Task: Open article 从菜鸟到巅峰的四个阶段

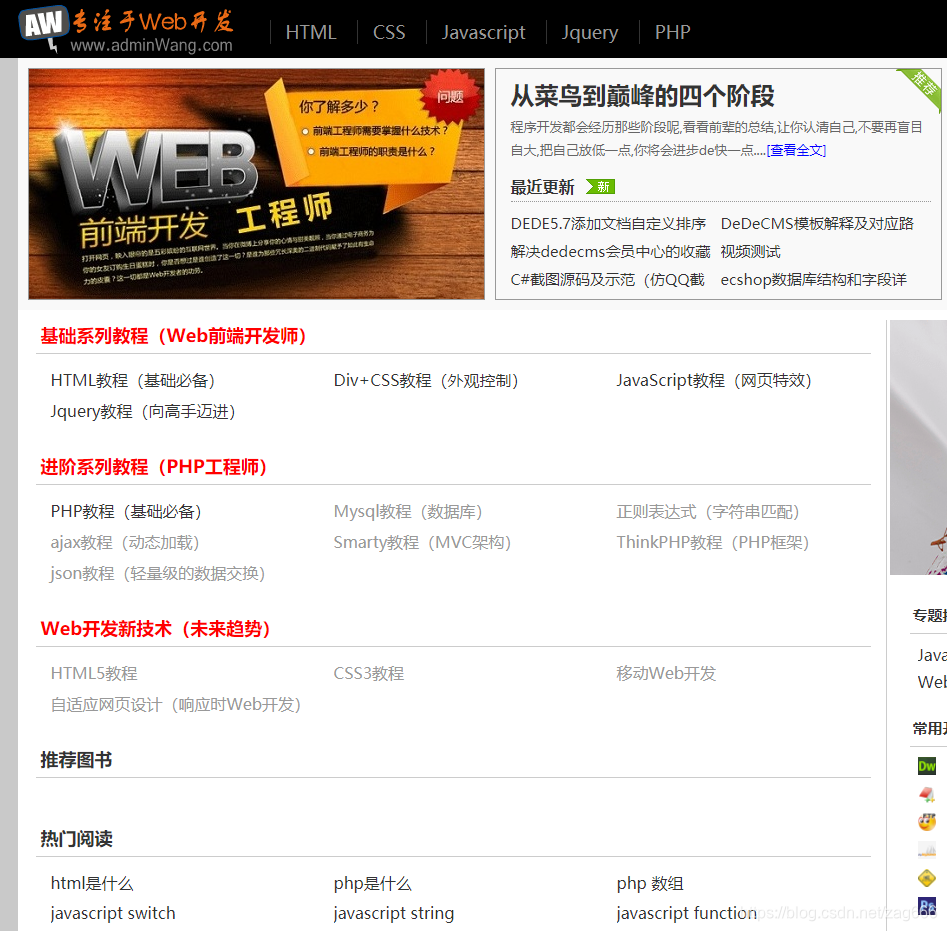Action: (x=642, y=96)
